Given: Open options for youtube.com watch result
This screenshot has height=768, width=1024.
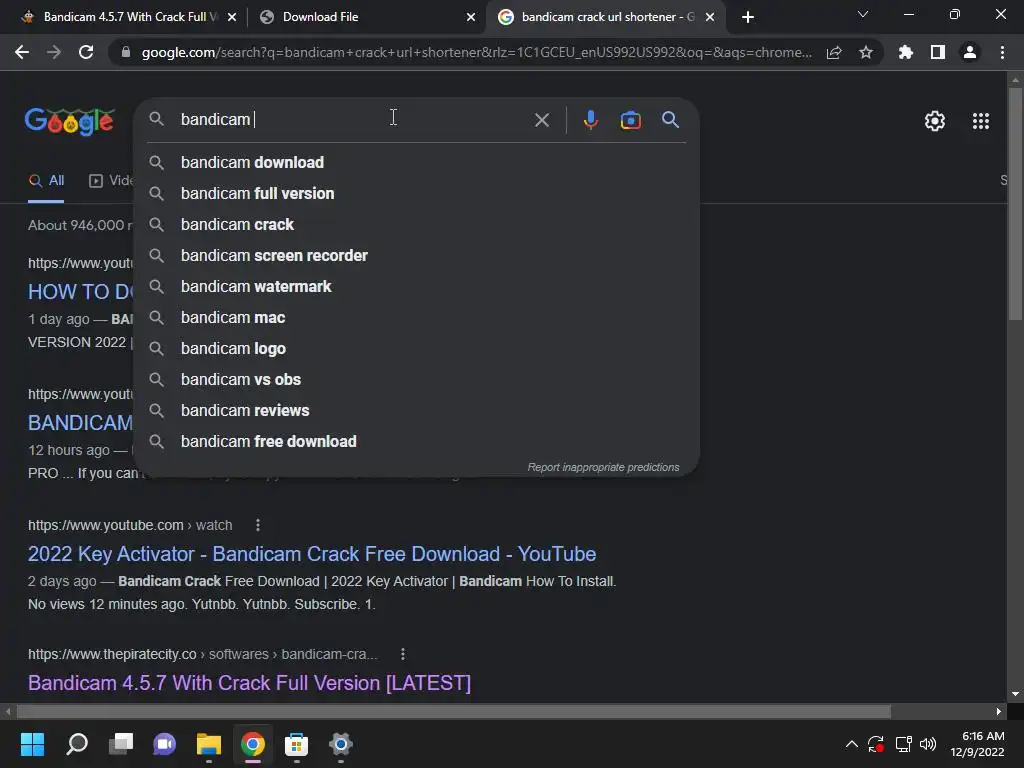Looking at the screenshot, I should 258,525.
